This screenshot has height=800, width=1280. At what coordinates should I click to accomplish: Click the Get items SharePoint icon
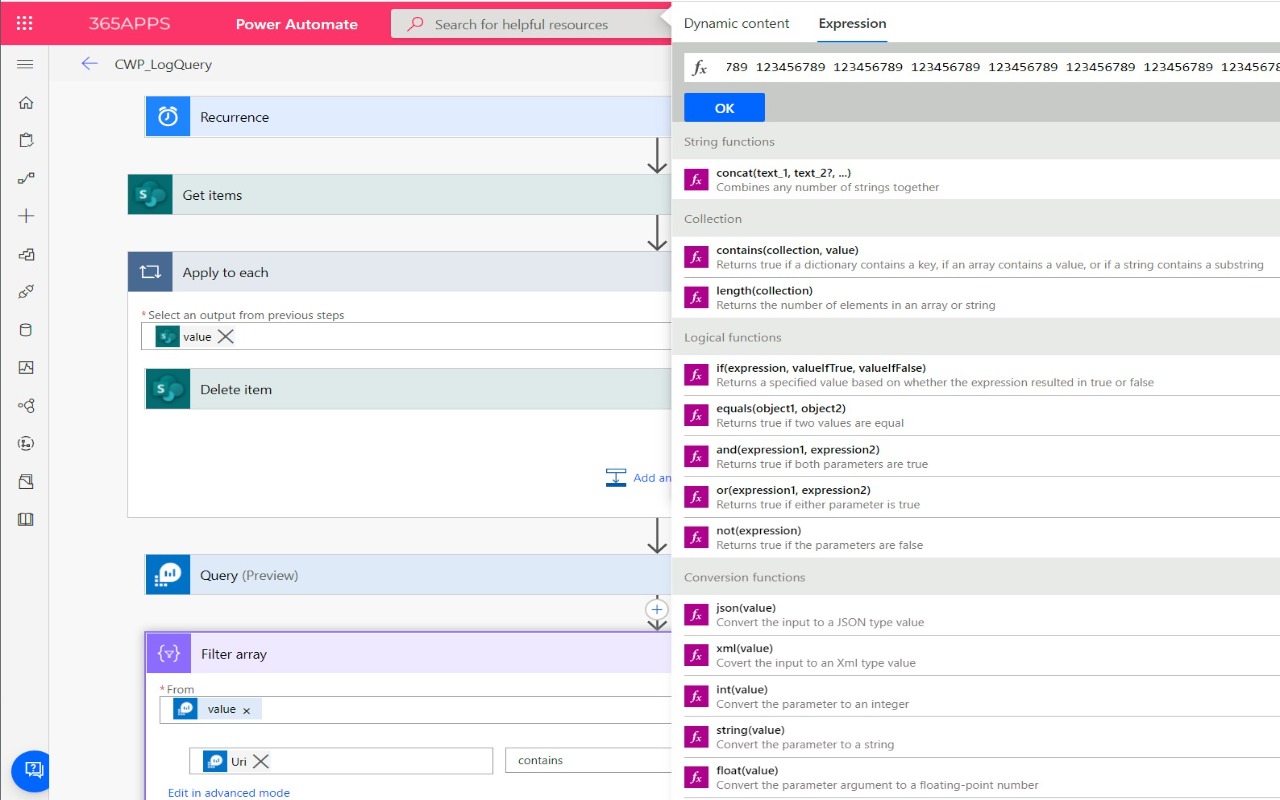tap(150, 195)
